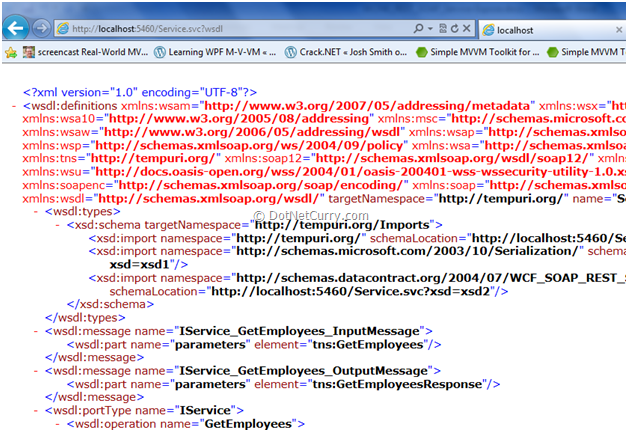
Task: Click the "IService" portType name value
Action: (x=205, y=410)
